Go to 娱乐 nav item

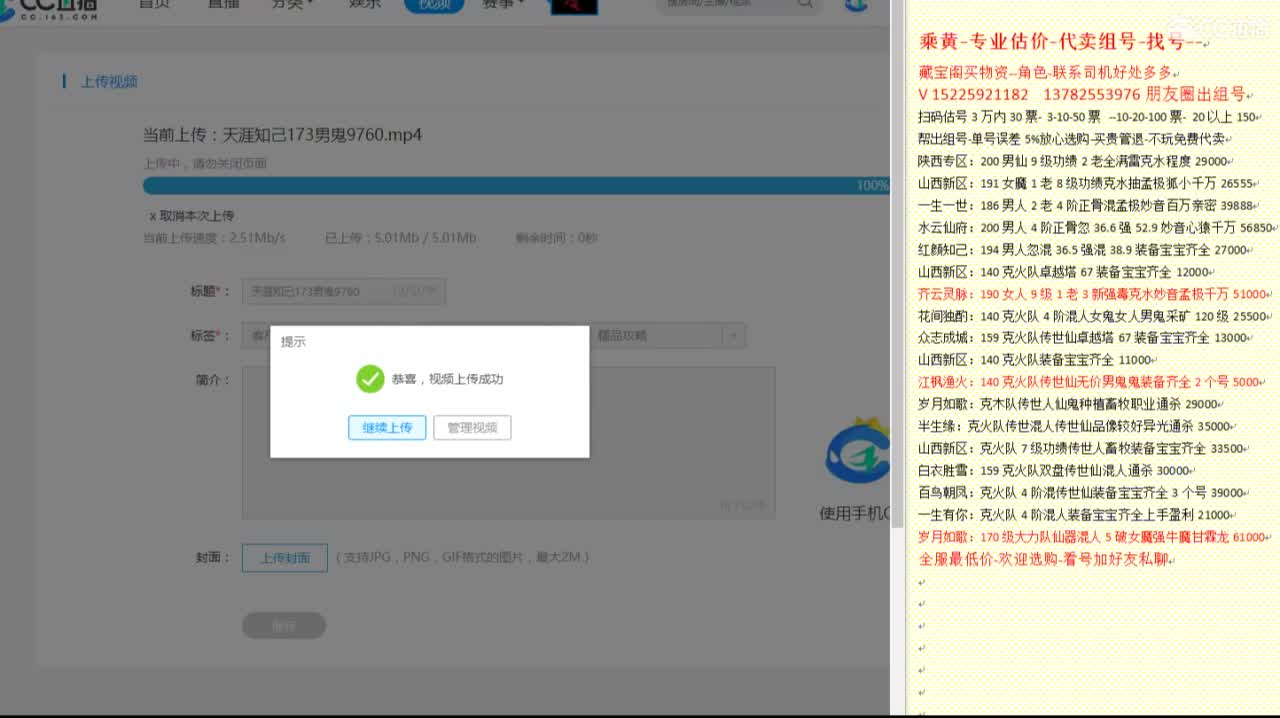click(x=365, y=4)
